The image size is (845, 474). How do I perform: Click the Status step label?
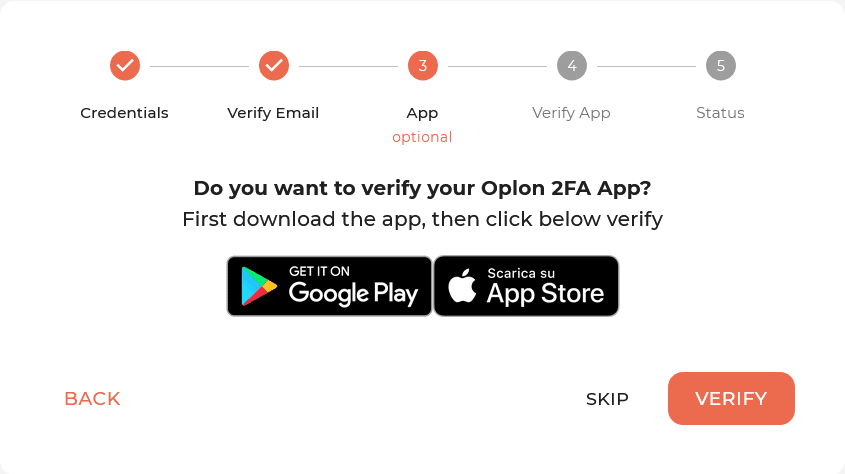click(721, 113)
